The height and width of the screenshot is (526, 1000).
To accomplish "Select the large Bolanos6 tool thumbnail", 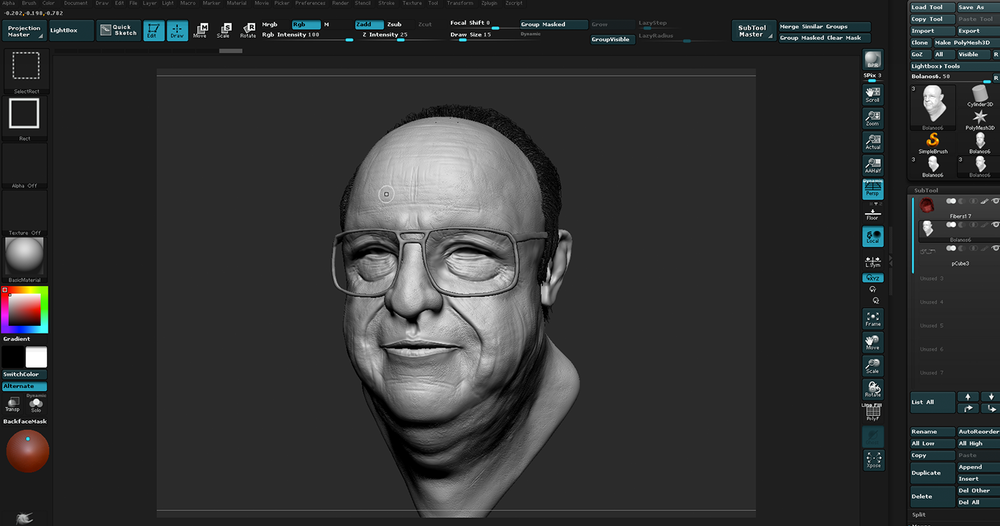I will [x=932, y=107].
